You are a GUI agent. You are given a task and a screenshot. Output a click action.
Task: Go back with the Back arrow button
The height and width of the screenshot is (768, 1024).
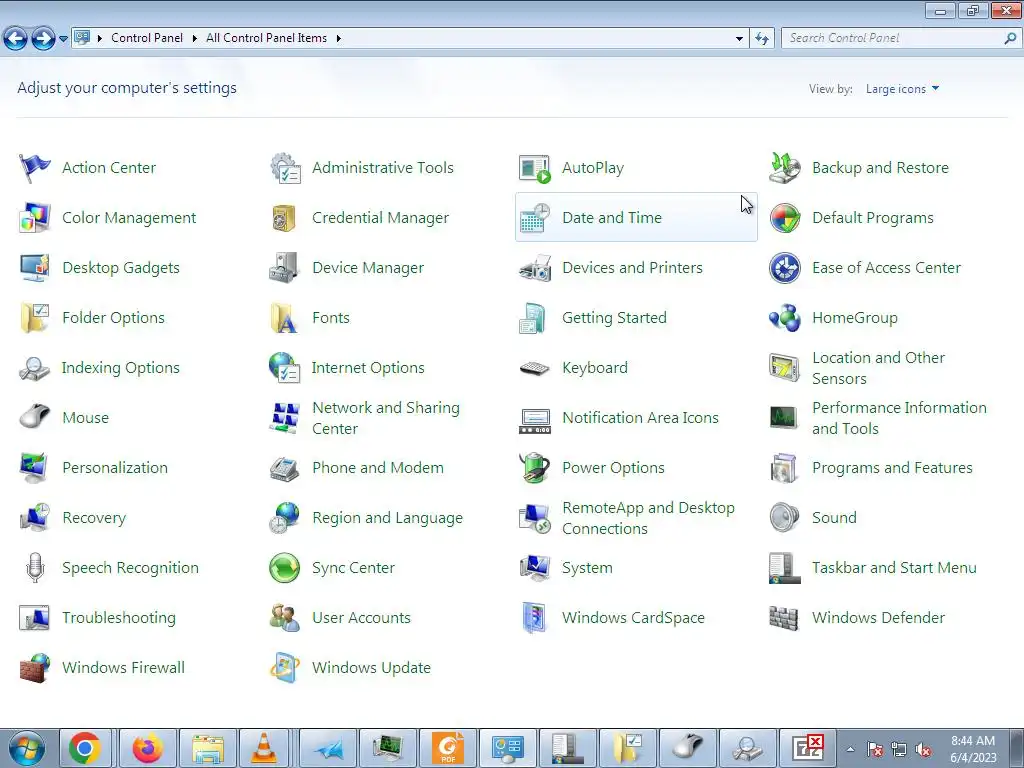tap(16, 39)
